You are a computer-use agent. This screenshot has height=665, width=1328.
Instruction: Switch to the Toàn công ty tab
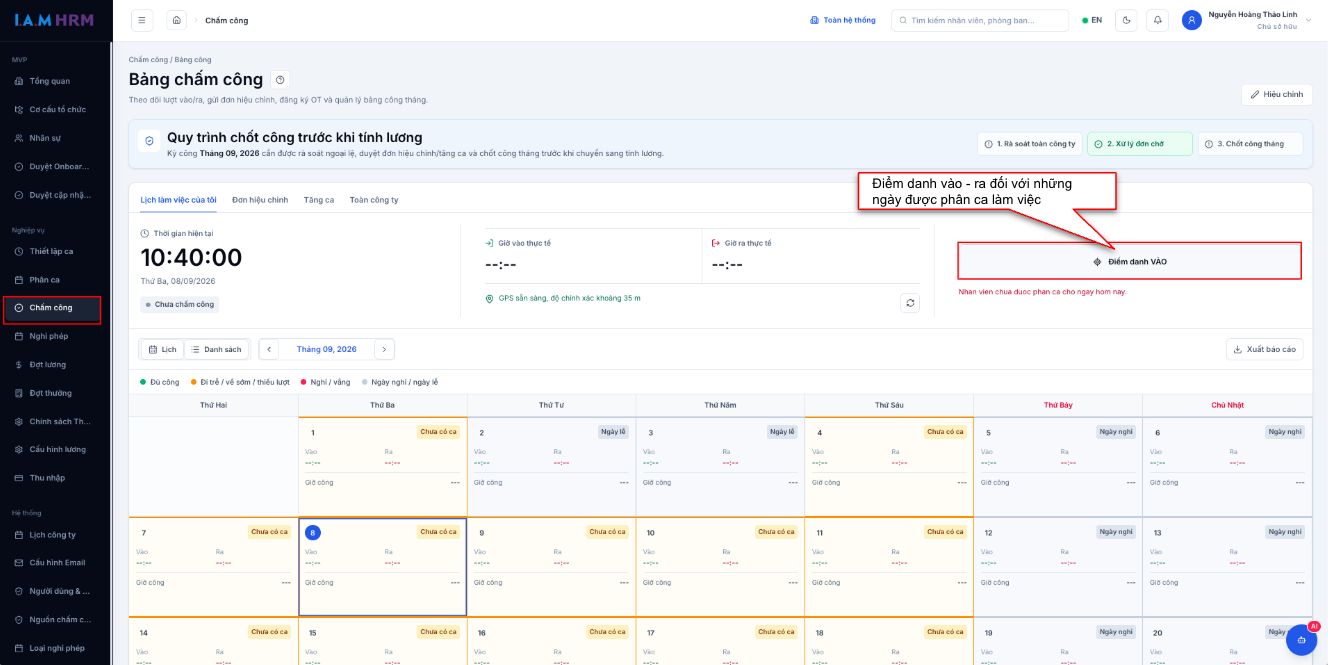374,200
